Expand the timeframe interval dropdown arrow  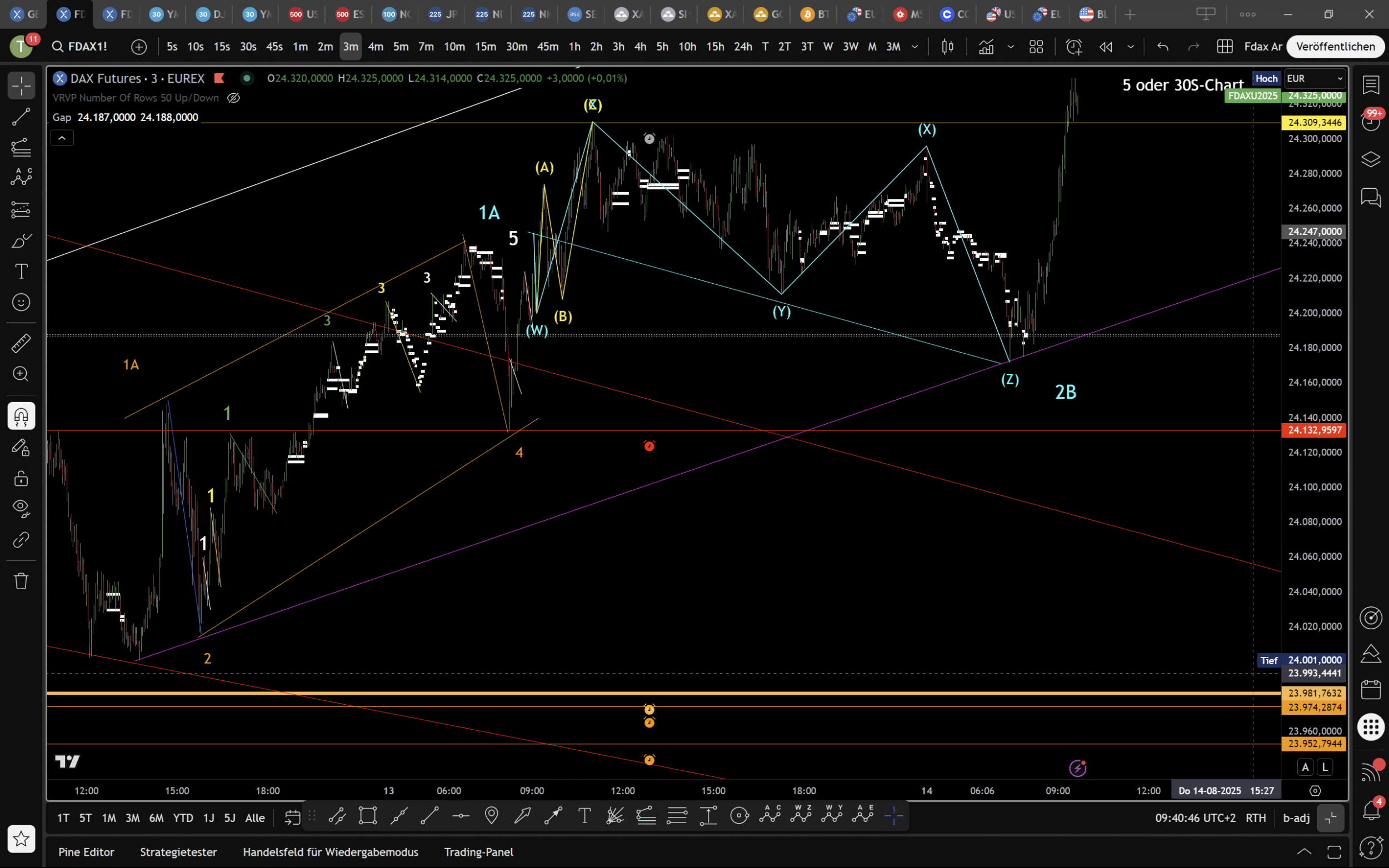[915, 47]
